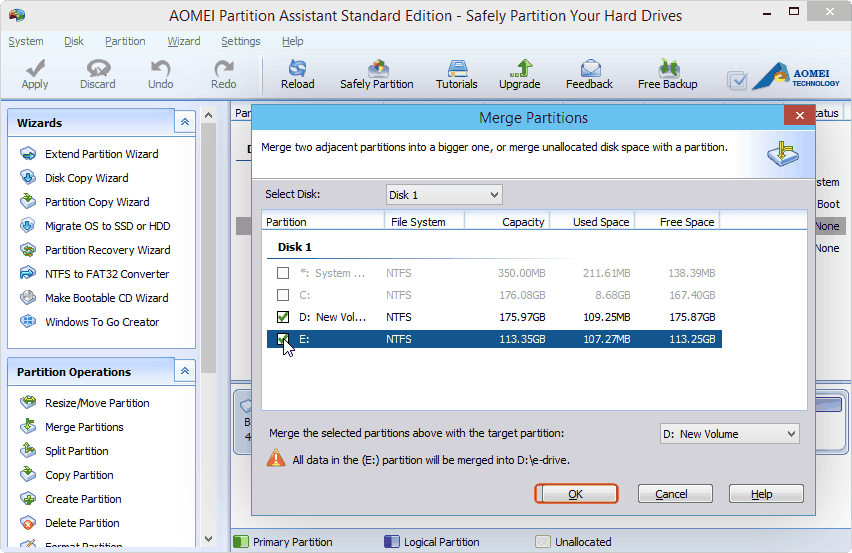Open the Help menu
The width and height of the screenshot is (852, 553).
click(292, 41)
